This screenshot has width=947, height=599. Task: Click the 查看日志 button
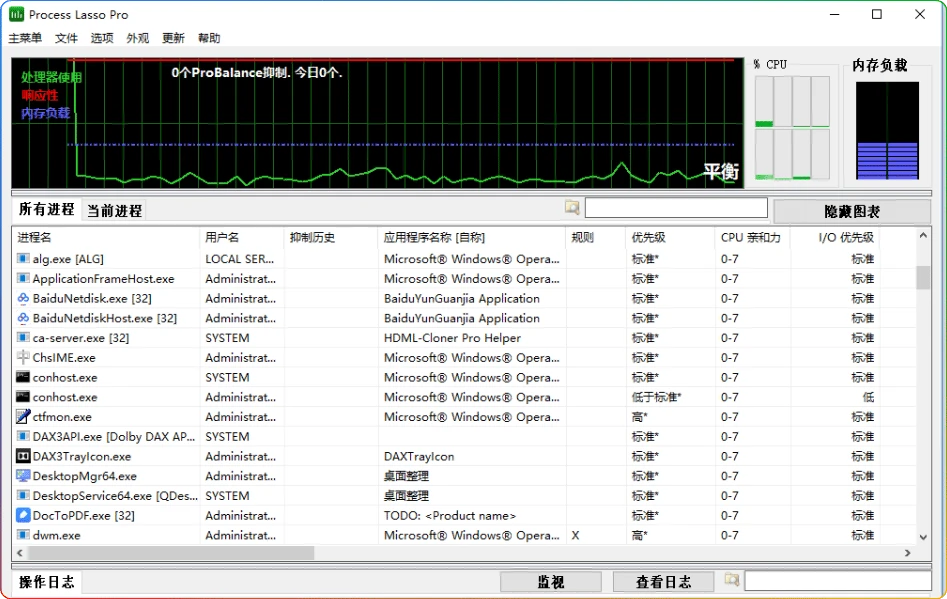[663, 581]
